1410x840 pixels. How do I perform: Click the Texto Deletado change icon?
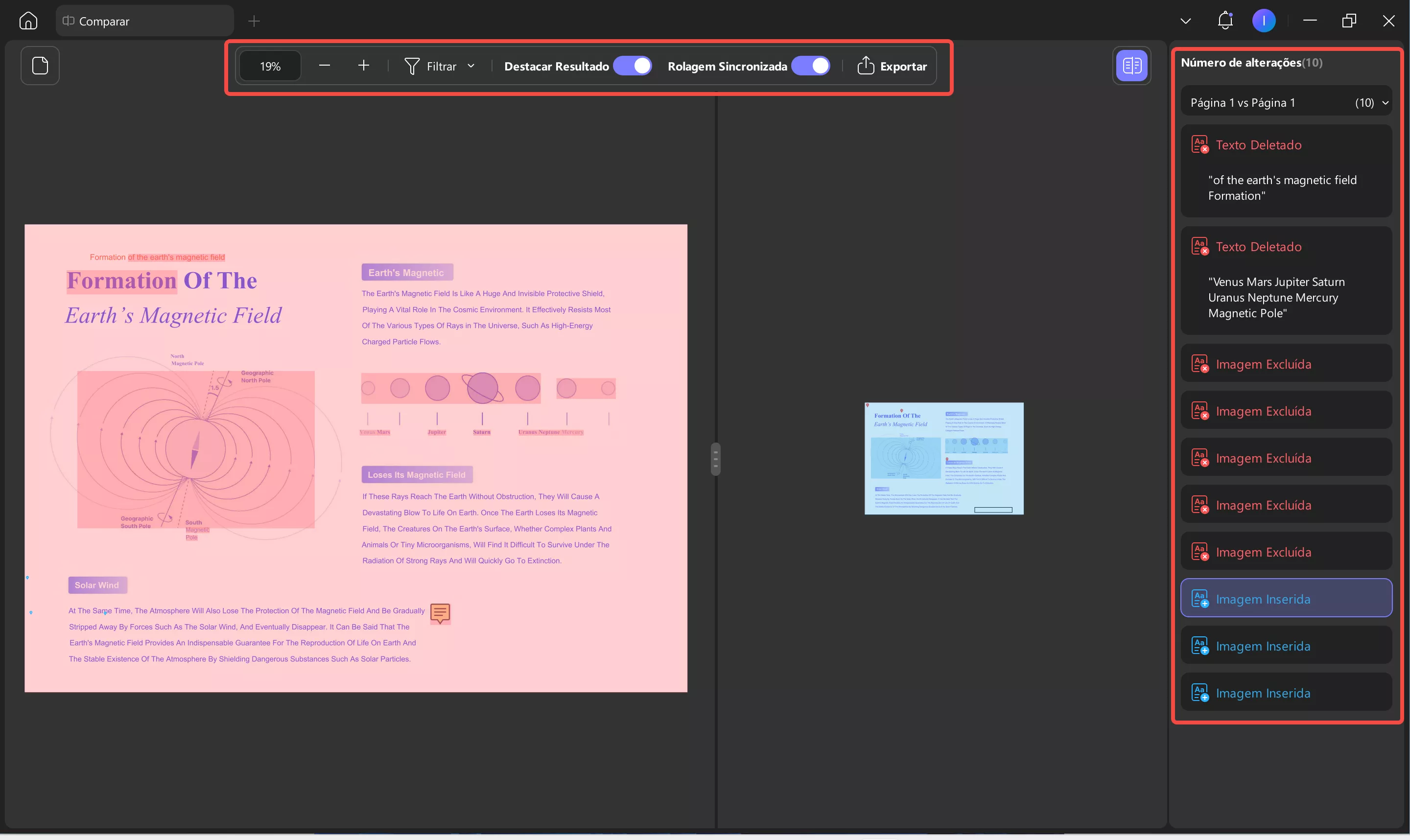(x=1199, y=144)
